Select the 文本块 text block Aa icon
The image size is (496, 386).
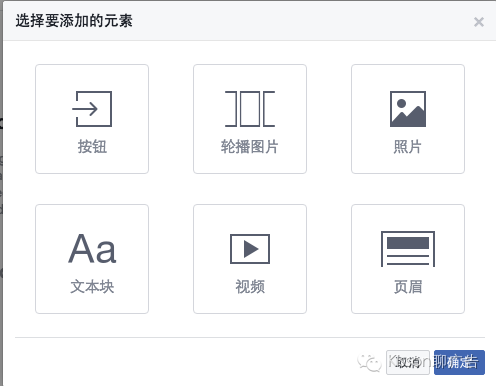pos(92,248)
